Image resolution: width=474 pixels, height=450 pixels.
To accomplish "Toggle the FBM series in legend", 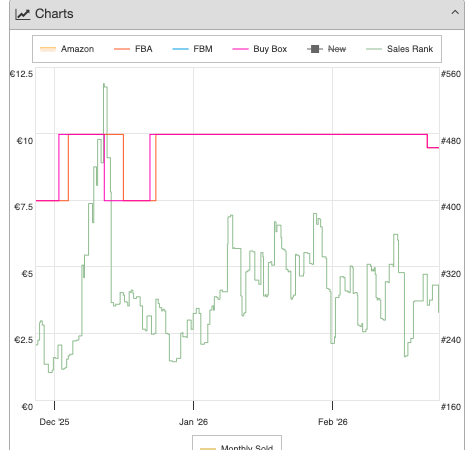I will tap(192, 49).
